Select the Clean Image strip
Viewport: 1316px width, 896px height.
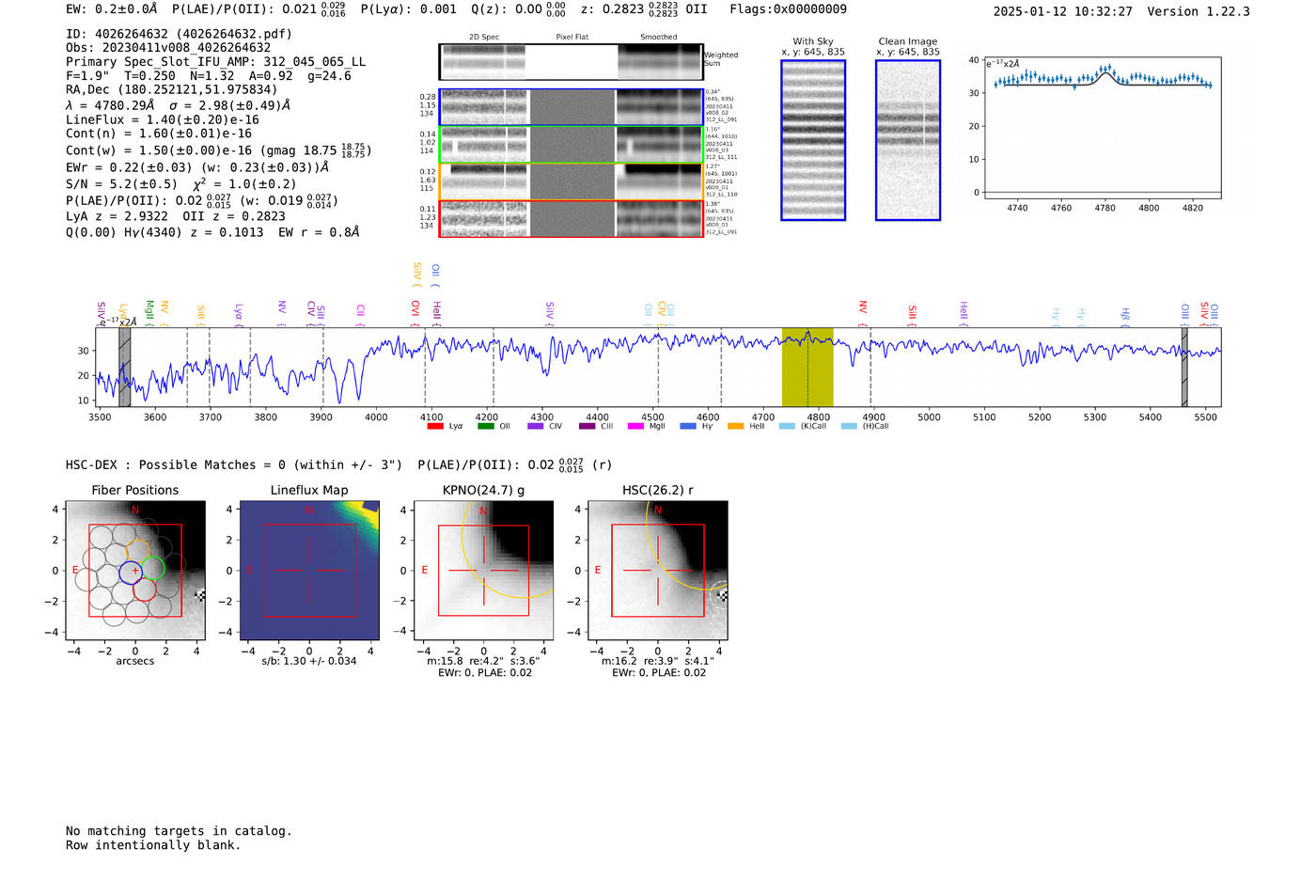pos(908,140)
